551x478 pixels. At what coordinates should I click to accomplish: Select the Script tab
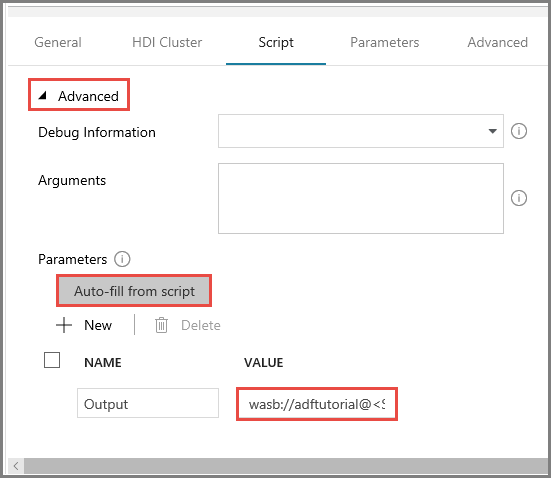276,43
